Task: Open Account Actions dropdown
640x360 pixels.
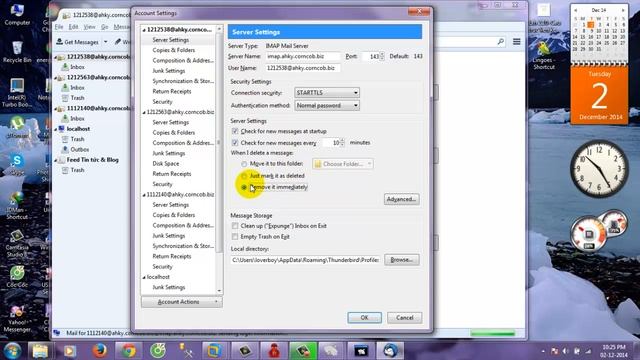Action: tap(182, 302)
